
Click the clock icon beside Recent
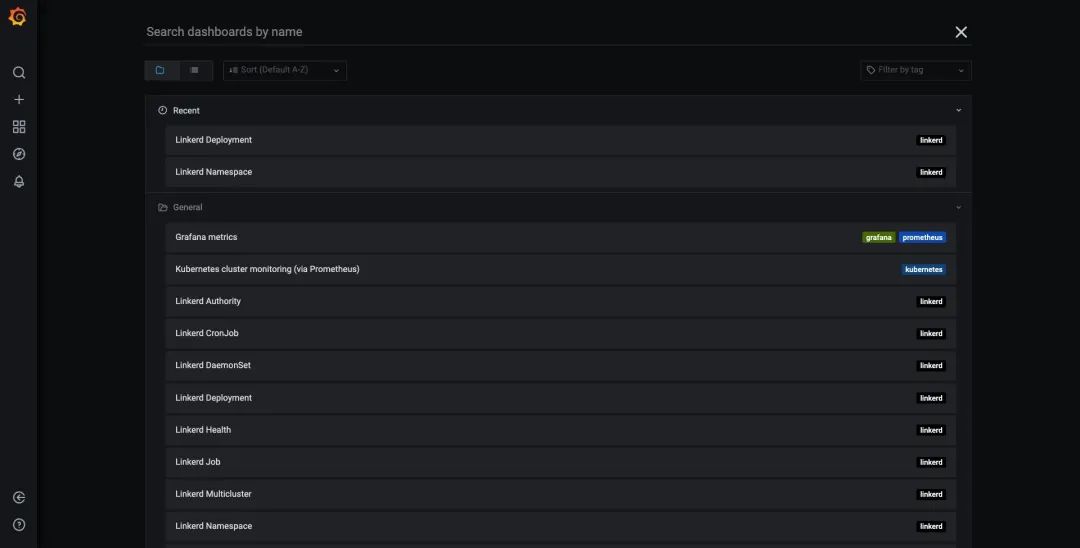(x=163, y=110)
